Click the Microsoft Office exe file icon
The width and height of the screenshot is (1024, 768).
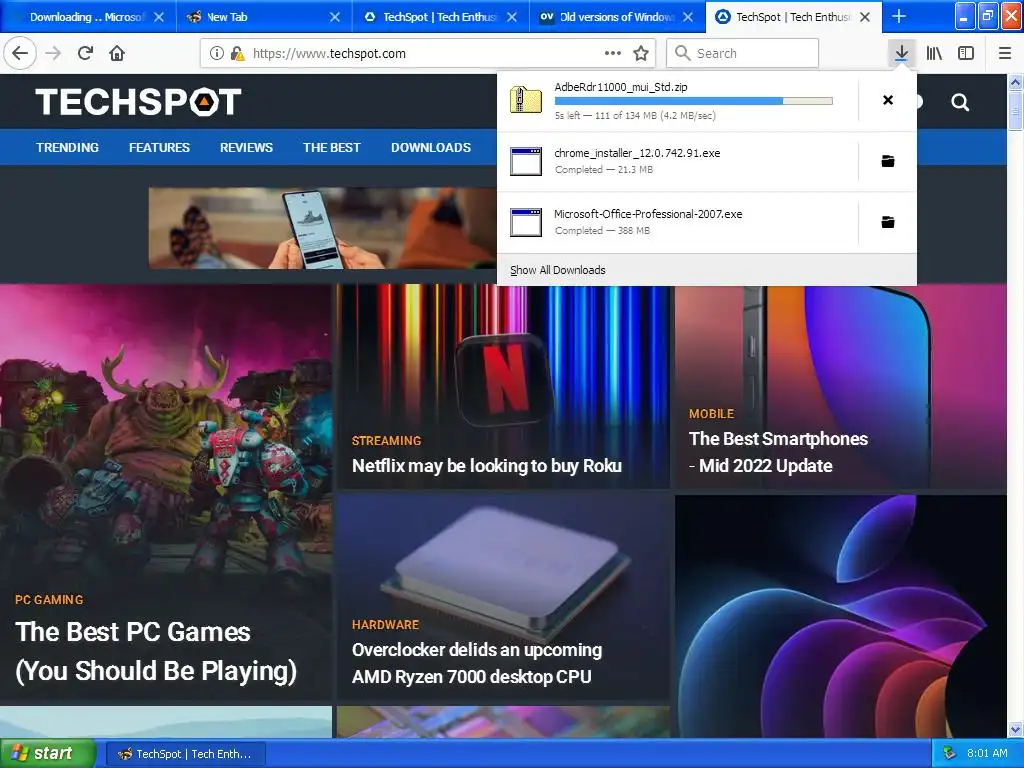click(x=526, y=222)
